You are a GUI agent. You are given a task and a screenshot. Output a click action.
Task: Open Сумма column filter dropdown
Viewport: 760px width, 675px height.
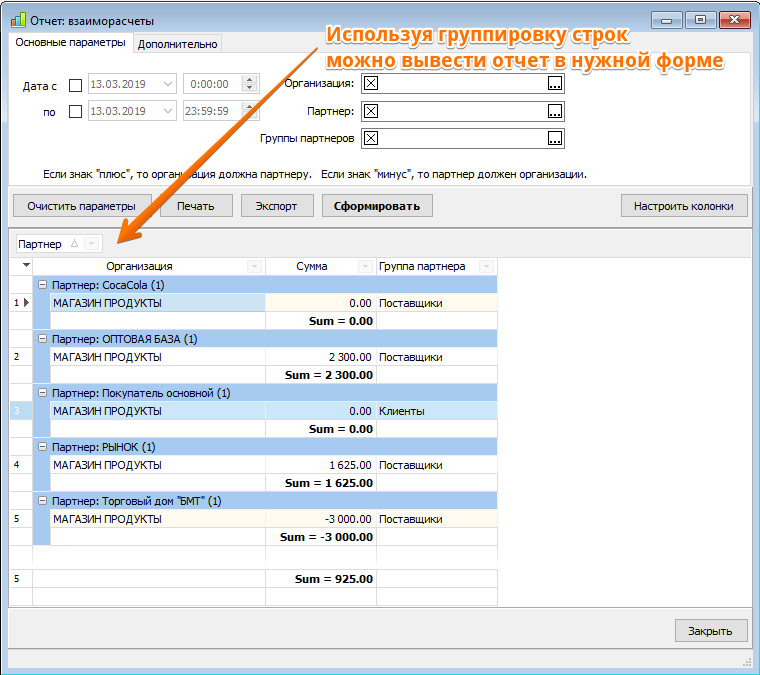pos(364,266)
